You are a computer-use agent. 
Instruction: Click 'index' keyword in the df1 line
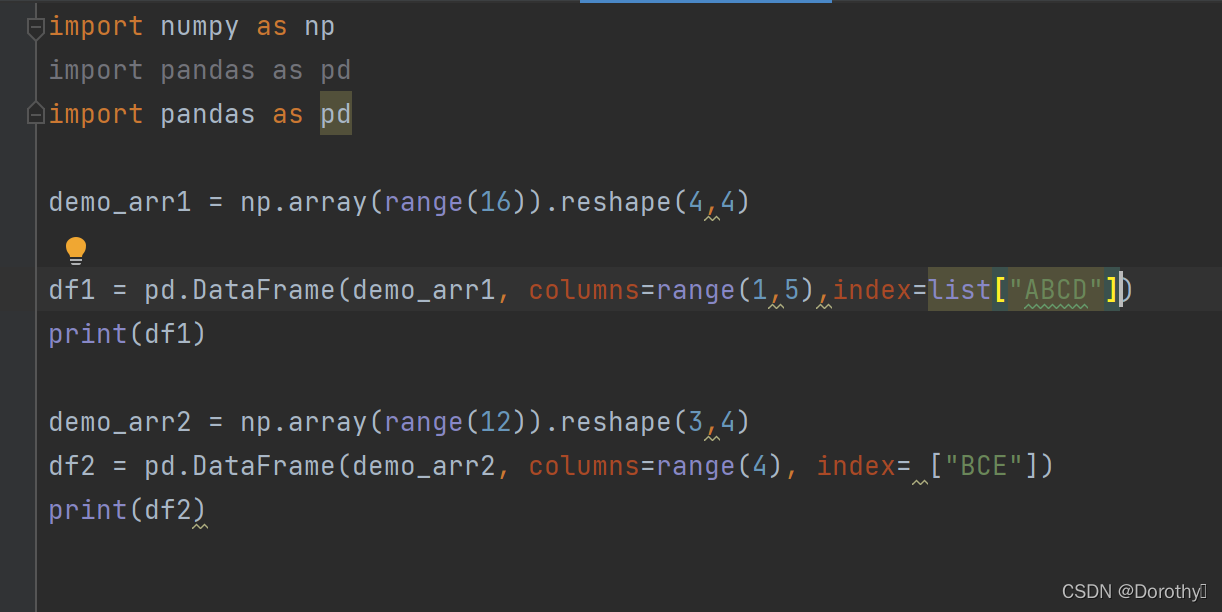[x=872, y=290]
